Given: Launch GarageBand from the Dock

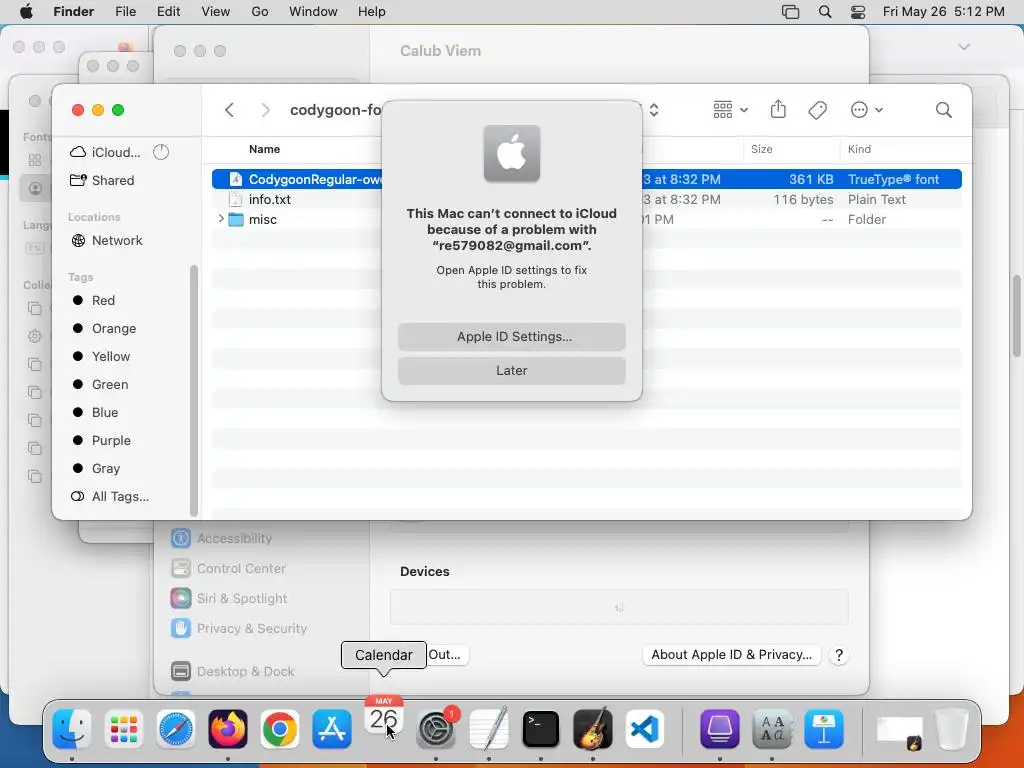Looking at the screenshot, I should (x=592, y=729).
